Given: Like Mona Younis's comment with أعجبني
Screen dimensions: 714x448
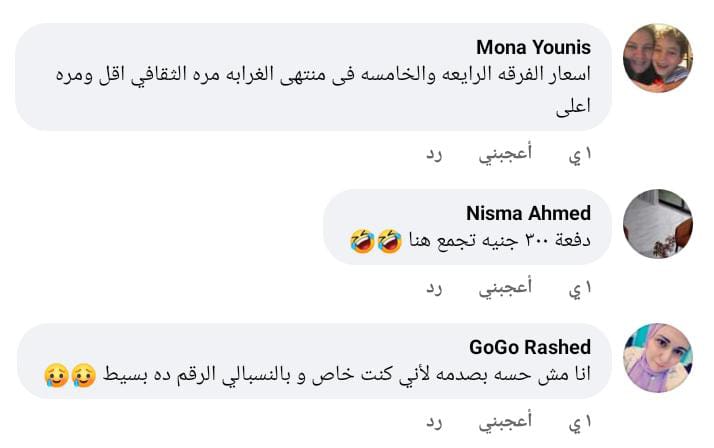Looking at the screenshot, I should [505, 153].
